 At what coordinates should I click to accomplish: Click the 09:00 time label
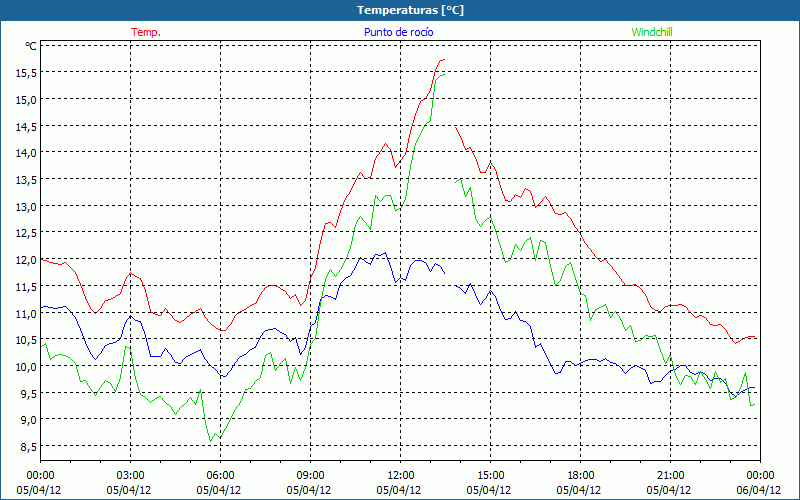(310, 476)
